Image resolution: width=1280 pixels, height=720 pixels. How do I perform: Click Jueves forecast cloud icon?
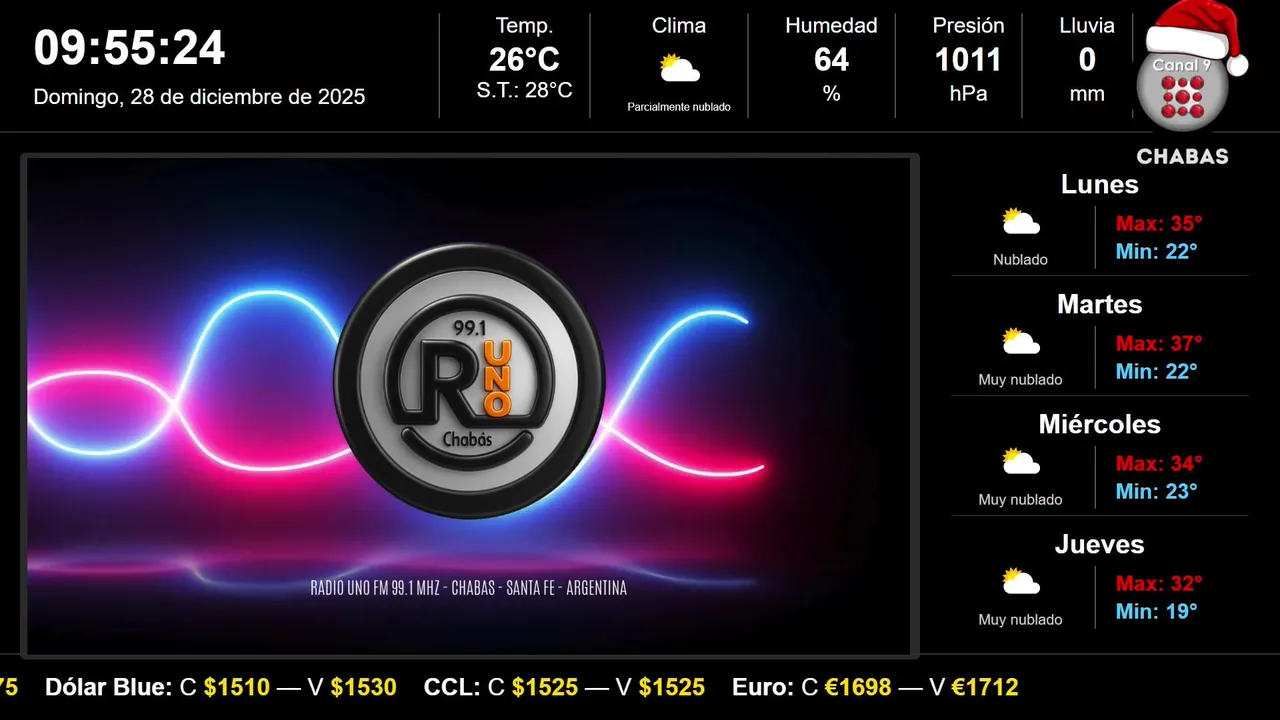[x=1021, y=582]
